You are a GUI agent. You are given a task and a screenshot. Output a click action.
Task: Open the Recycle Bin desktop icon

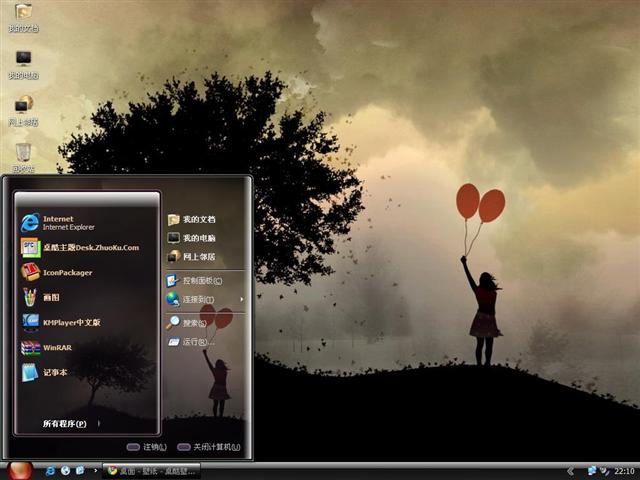pos(23,153)
